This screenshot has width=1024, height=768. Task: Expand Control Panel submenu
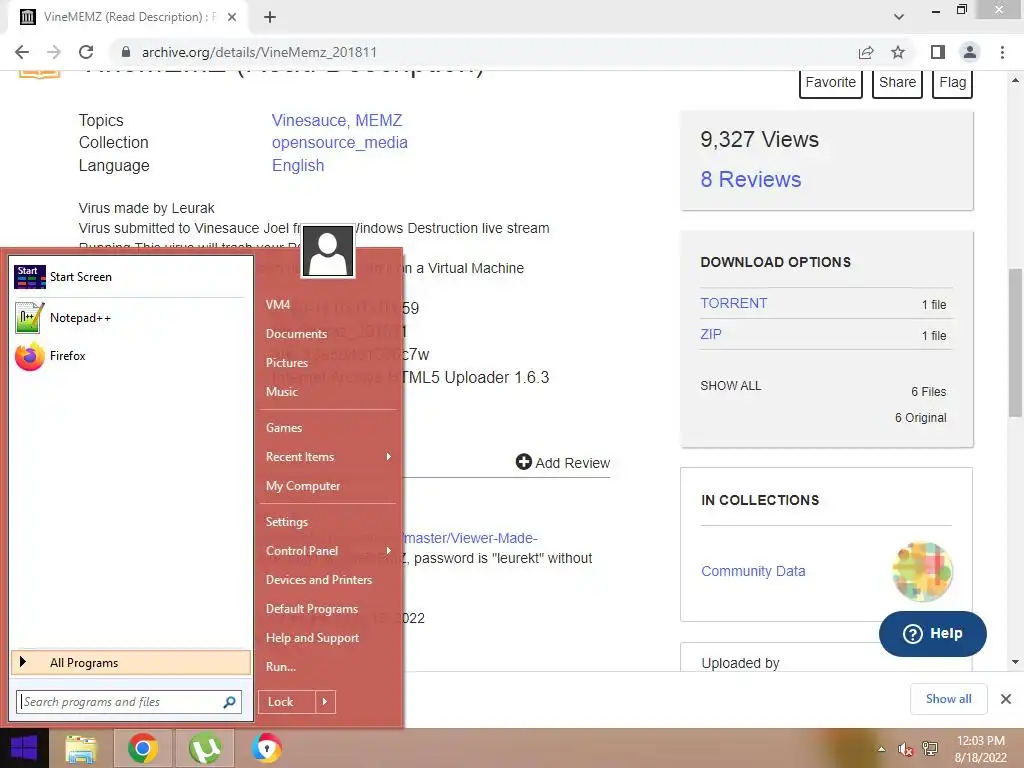pyautogui.click(x=328, y=551)
